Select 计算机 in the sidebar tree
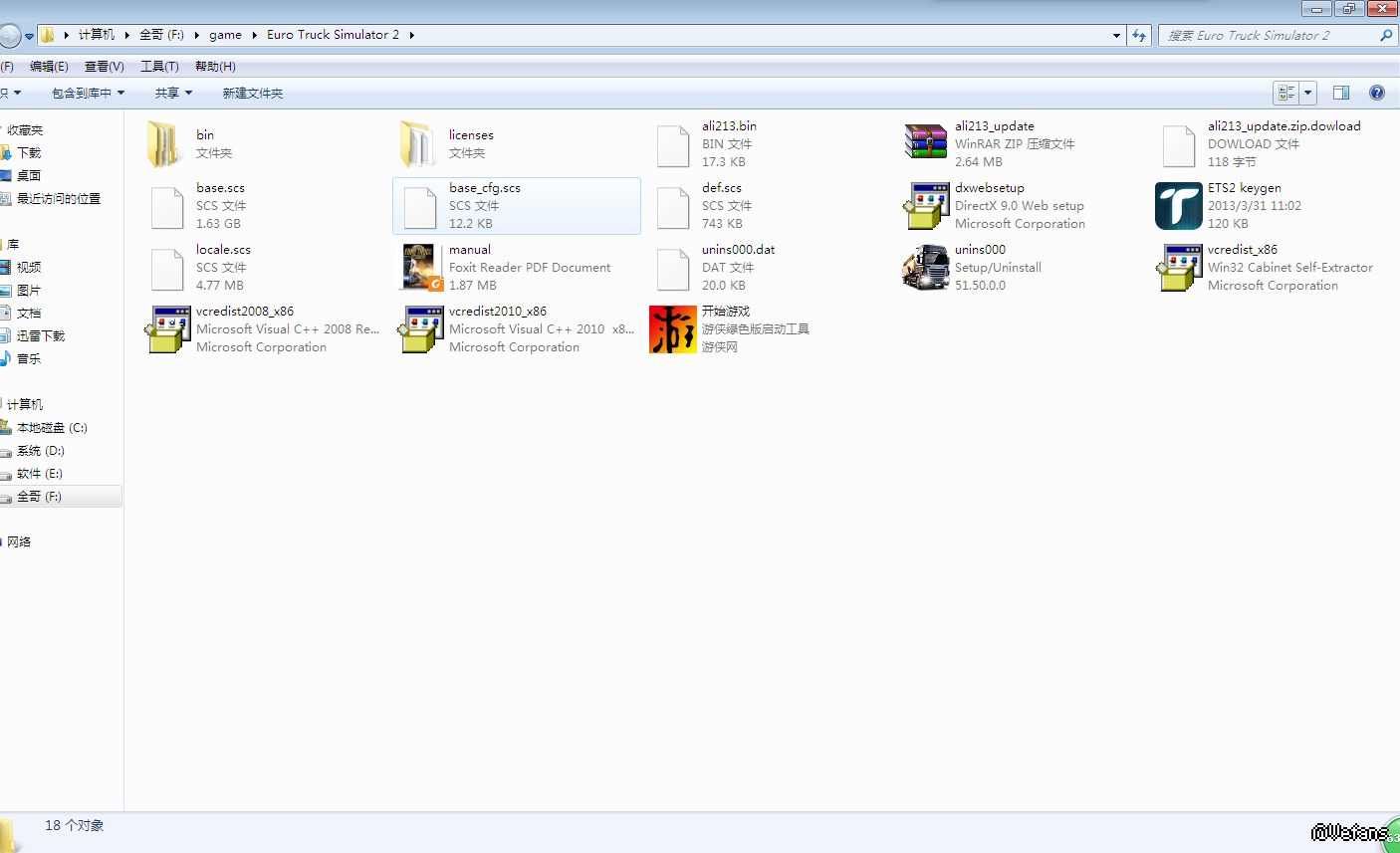This screenshot has width=1400, height=853. tap(25, 405)
